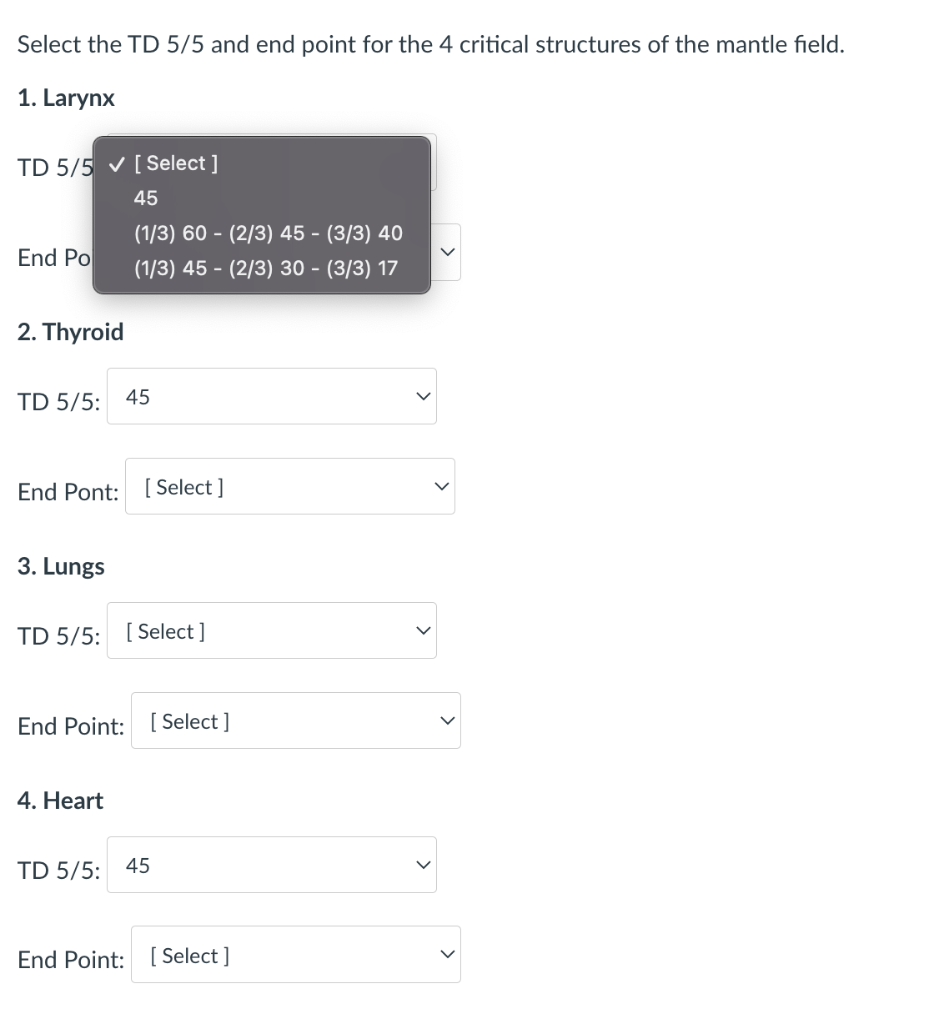Select "45" from the open Larynx dropdown
The height and width of the screenshot is (1024, 934).
pos(145,197)
